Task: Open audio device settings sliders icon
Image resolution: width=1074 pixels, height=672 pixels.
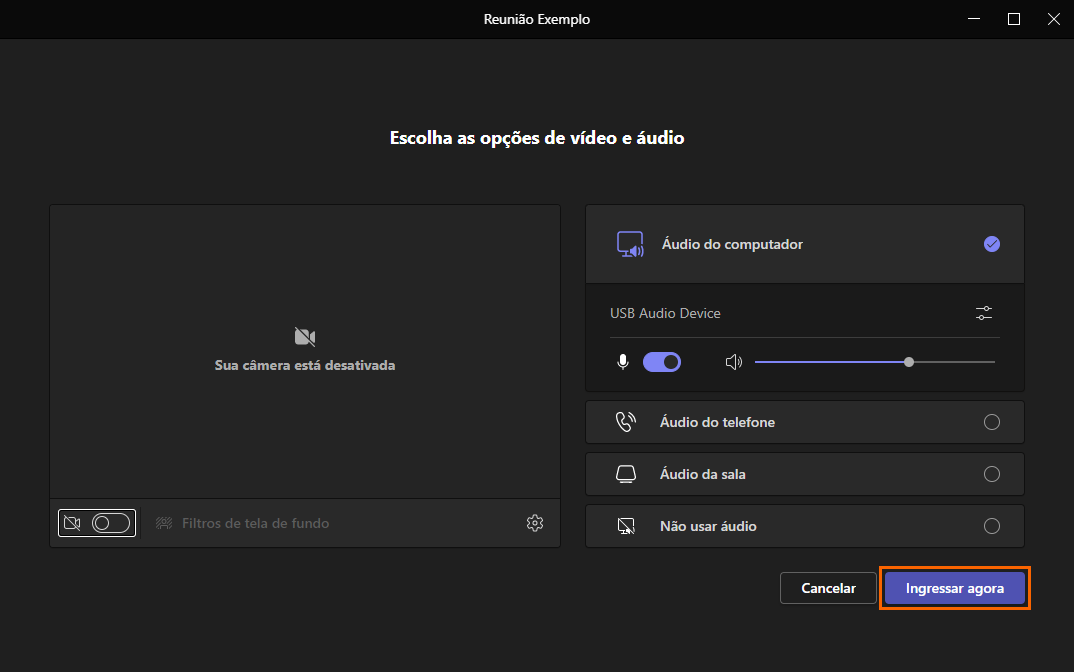Action: point(984,313)
